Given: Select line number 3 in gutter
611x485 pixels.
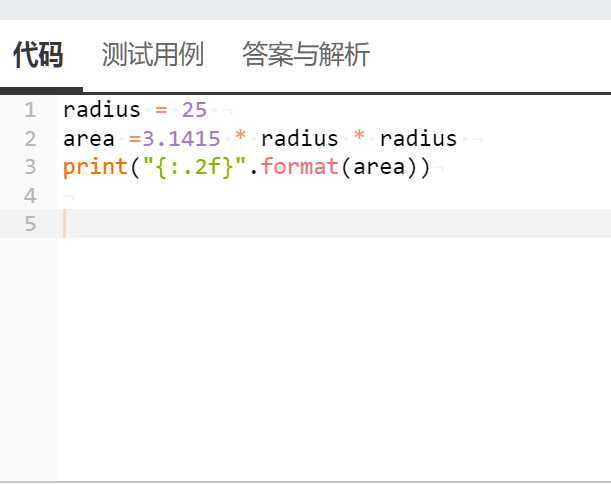Looking at the screenshot, I should tap(30, 167).
